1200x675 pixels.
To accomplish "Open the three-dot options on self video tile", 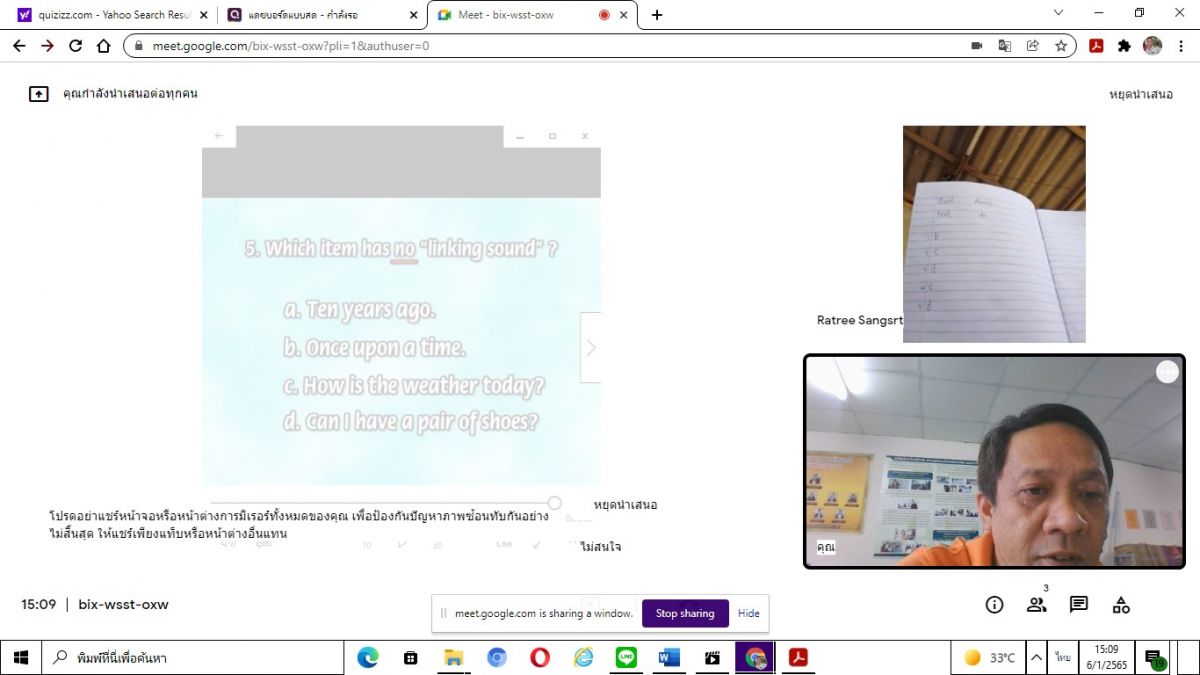I will (1167, 372).
